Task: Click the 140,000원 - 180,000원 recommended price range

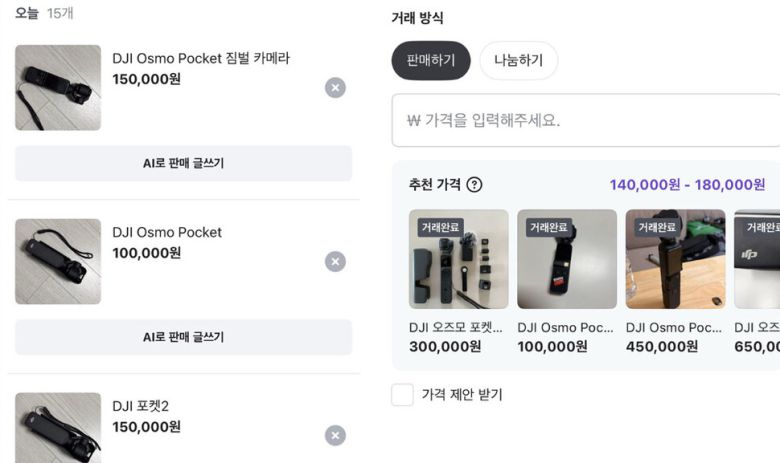Action: point(687,185)
